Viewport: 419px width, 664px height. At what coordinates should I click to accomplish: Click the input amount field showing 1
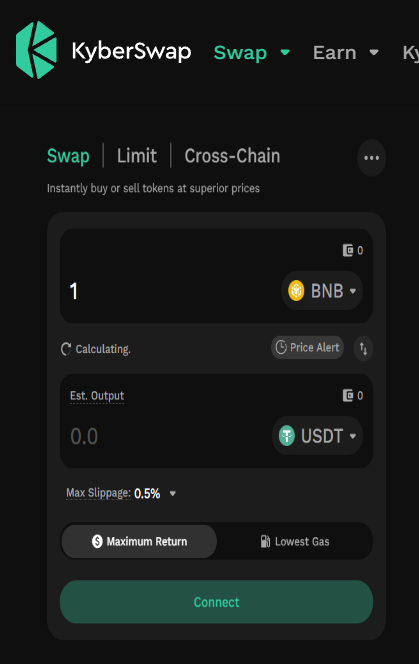click(169, 291)
